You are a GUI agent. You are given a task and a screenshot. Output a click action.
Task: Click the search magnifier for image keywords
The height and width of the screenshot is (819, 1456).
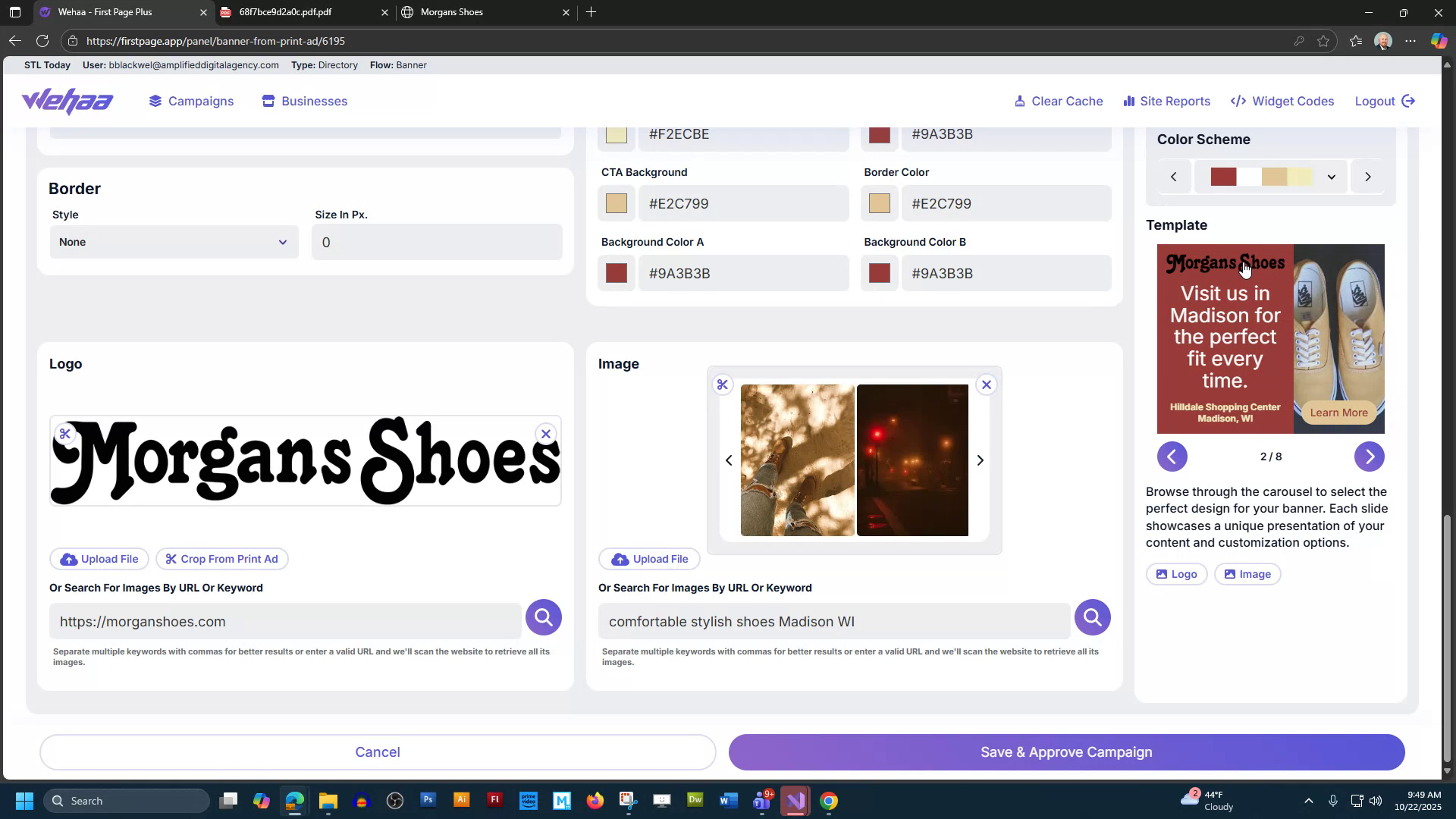pos(1092,617)
